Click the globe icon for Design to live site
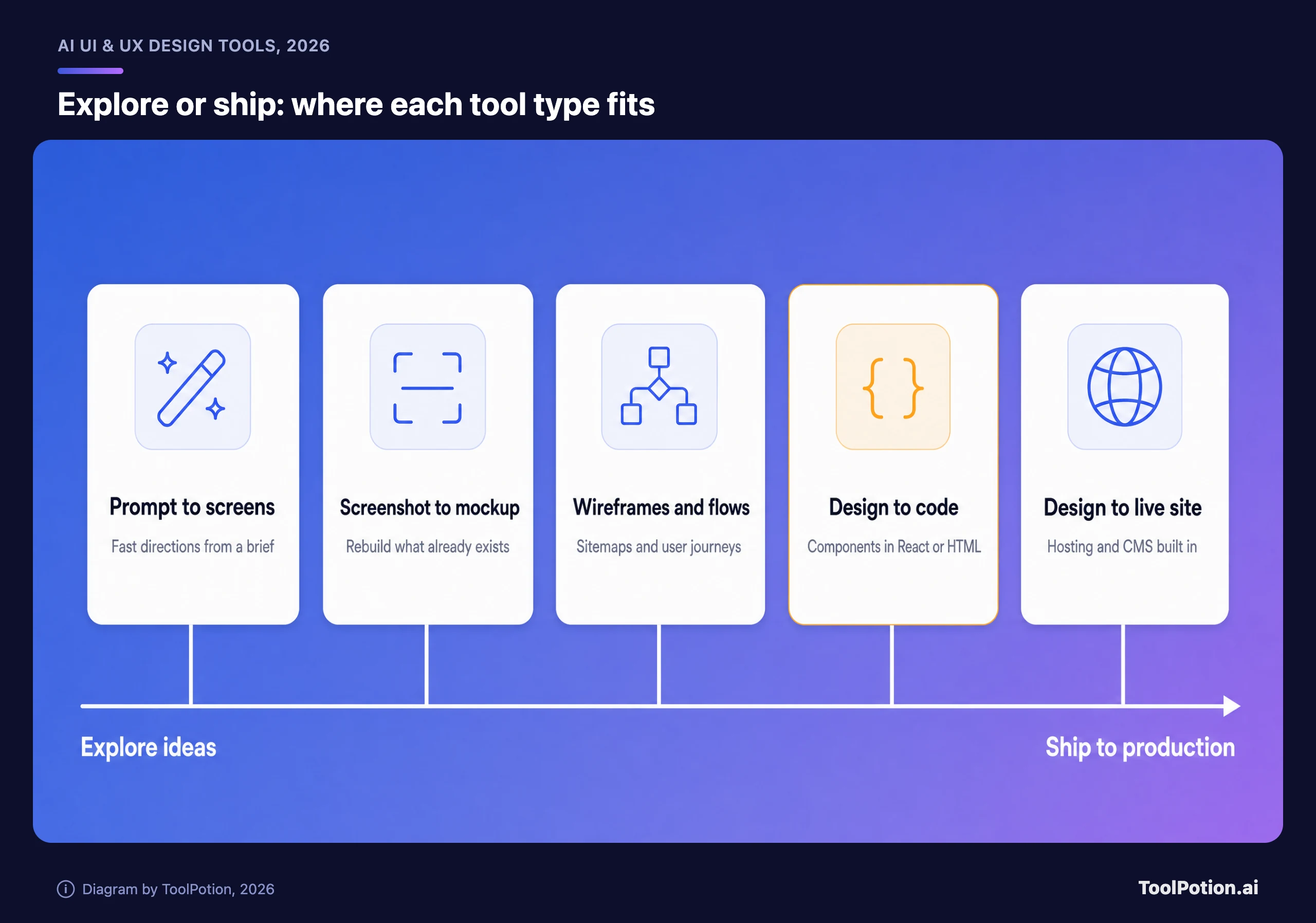1316x923 pixels. [x=1125, y=387]
